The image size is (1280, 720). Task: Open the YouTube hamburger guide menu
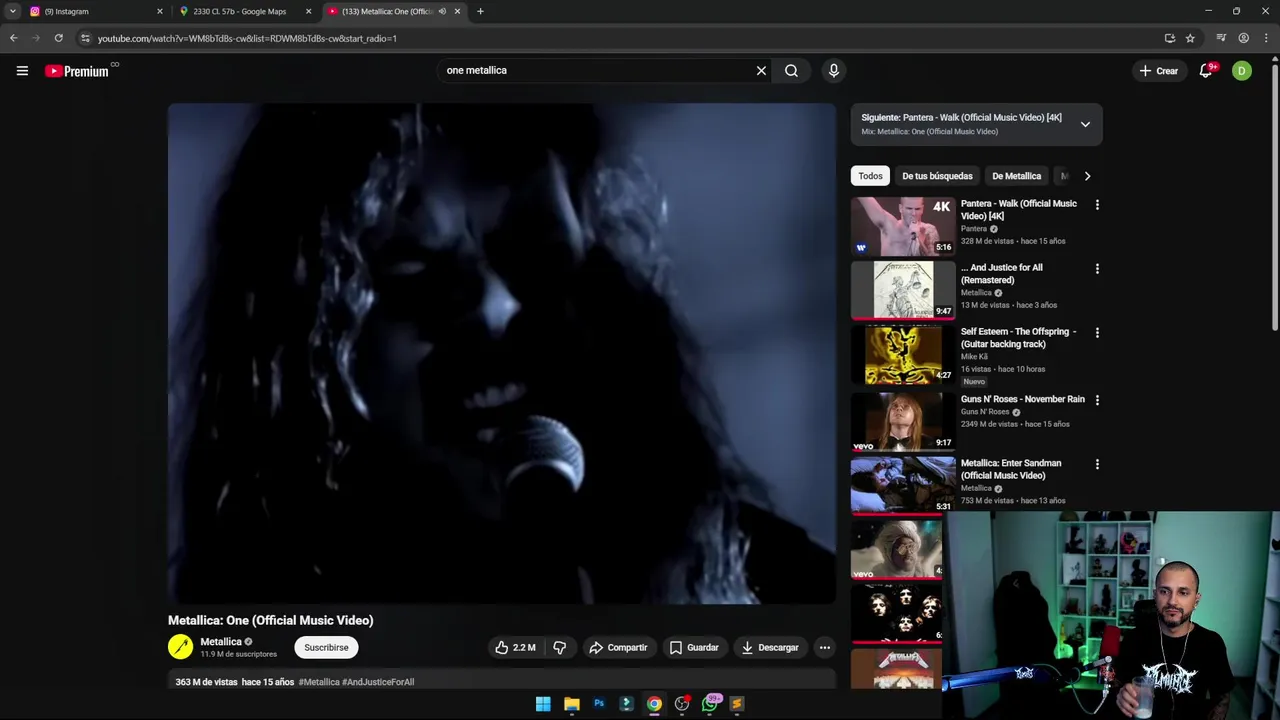[x=22, y=71]
